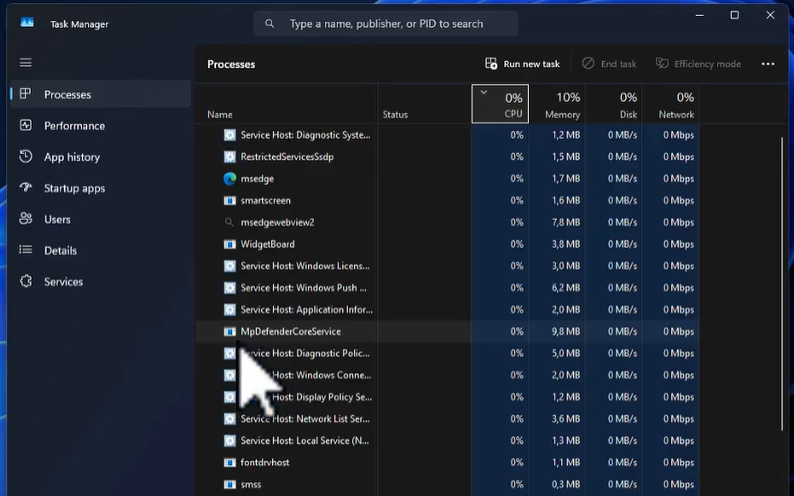Click the 7,8 MB memory value
794x496 pixels.
click(566, 222)
